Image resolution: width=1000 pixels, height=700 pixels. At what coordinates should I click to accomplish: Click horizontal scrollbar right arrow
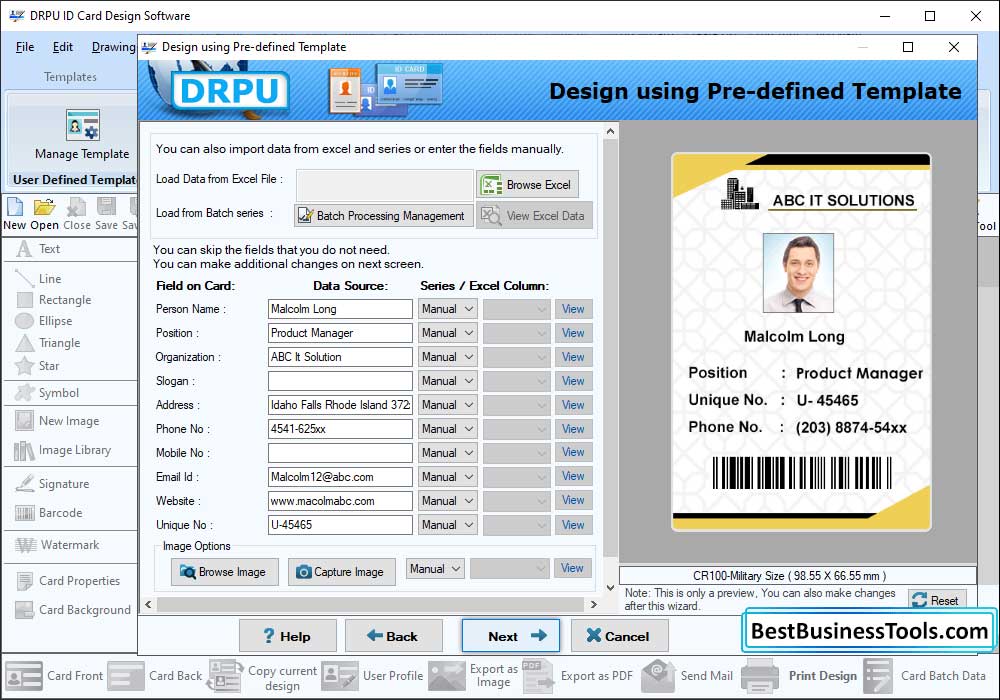click(x=594, y=604)
